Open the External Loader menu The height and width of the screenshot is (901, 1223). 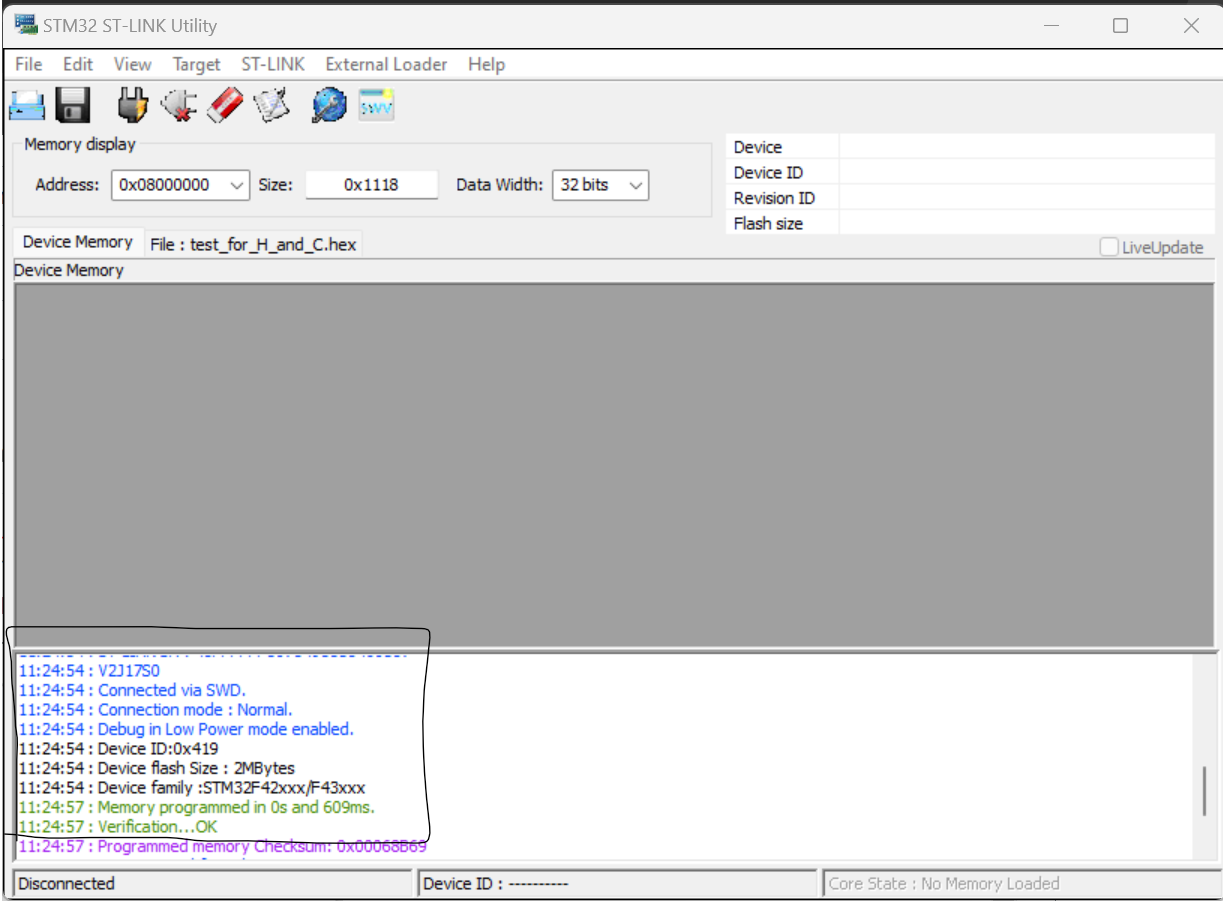click(x=386, y=64)
